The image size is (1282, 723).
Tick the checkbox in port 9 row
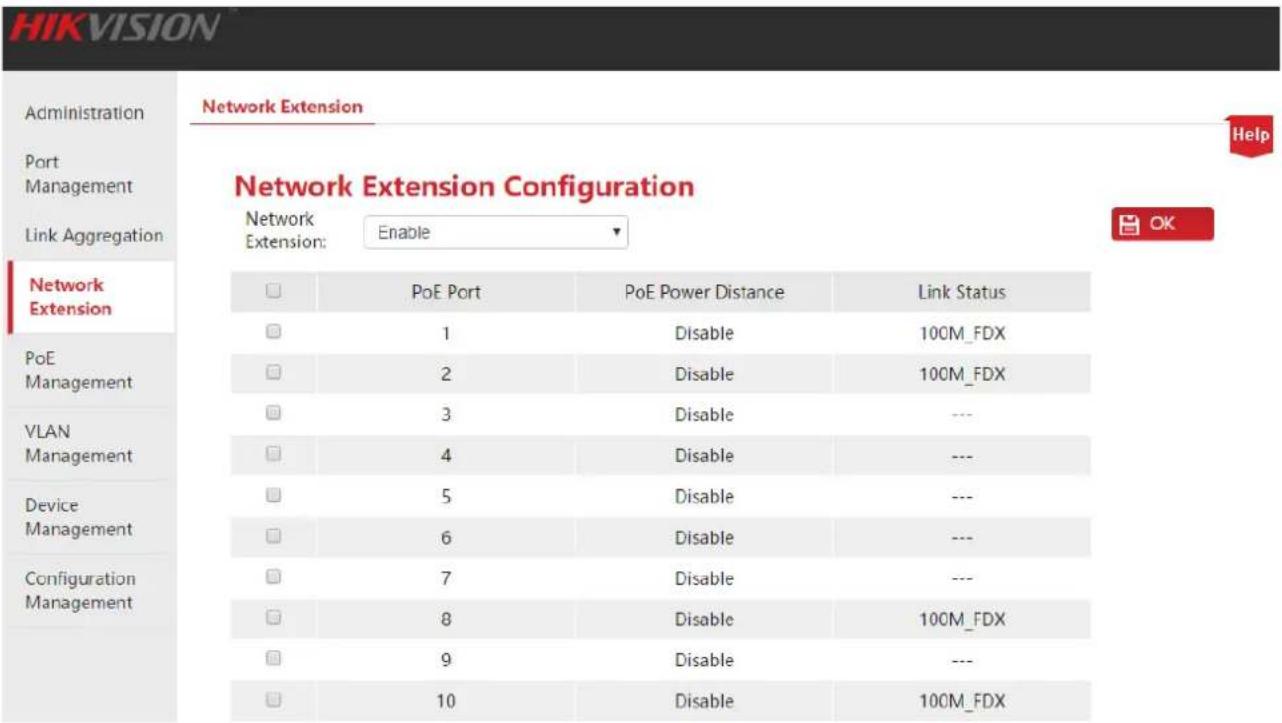(273, 659)
